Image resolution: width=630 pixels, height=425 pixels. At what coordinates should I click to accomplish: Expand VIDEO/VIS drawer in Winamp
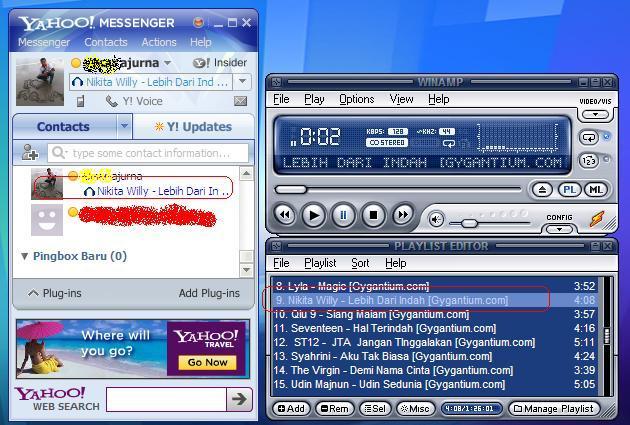click(x=595, y=114)
